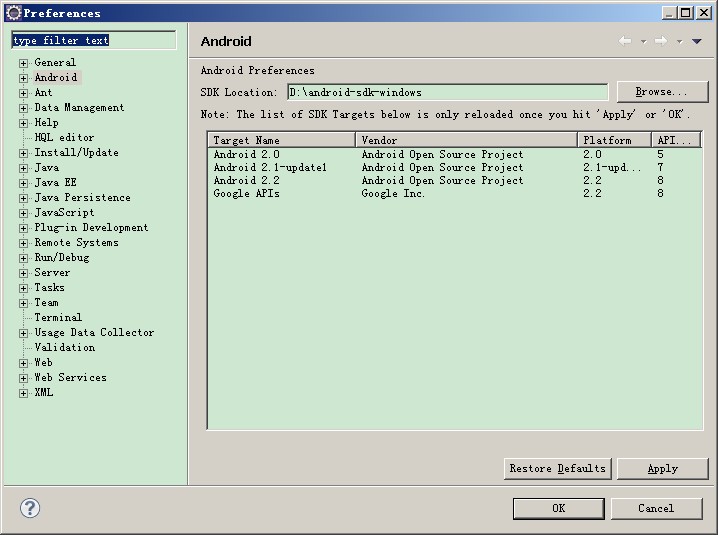
Task: Expand the Android tree node
Action: (x=23, y=78)
